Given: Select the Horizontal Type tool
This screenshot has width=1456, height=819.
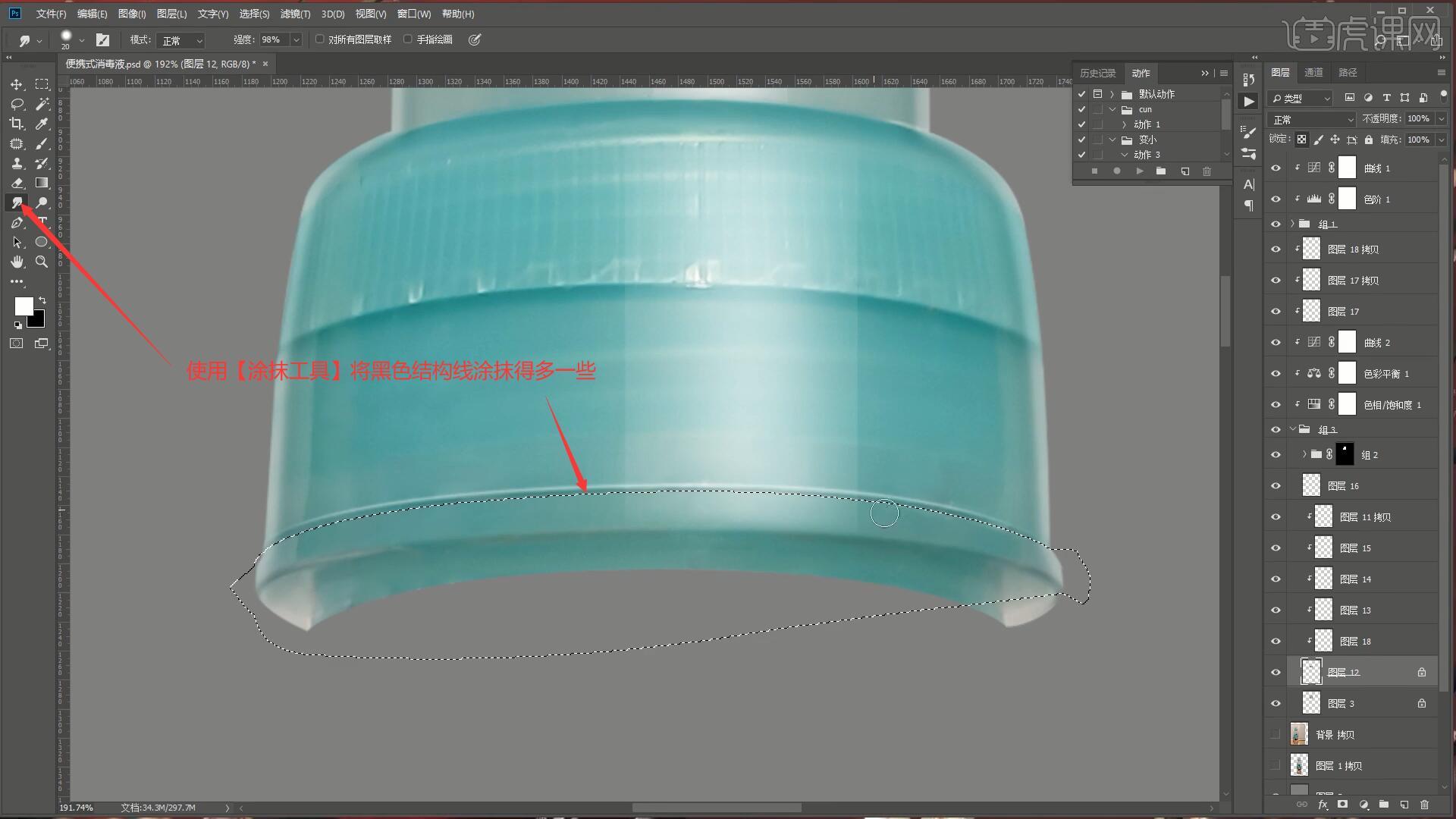Looking at the screenshot, I should coord(42,222).
